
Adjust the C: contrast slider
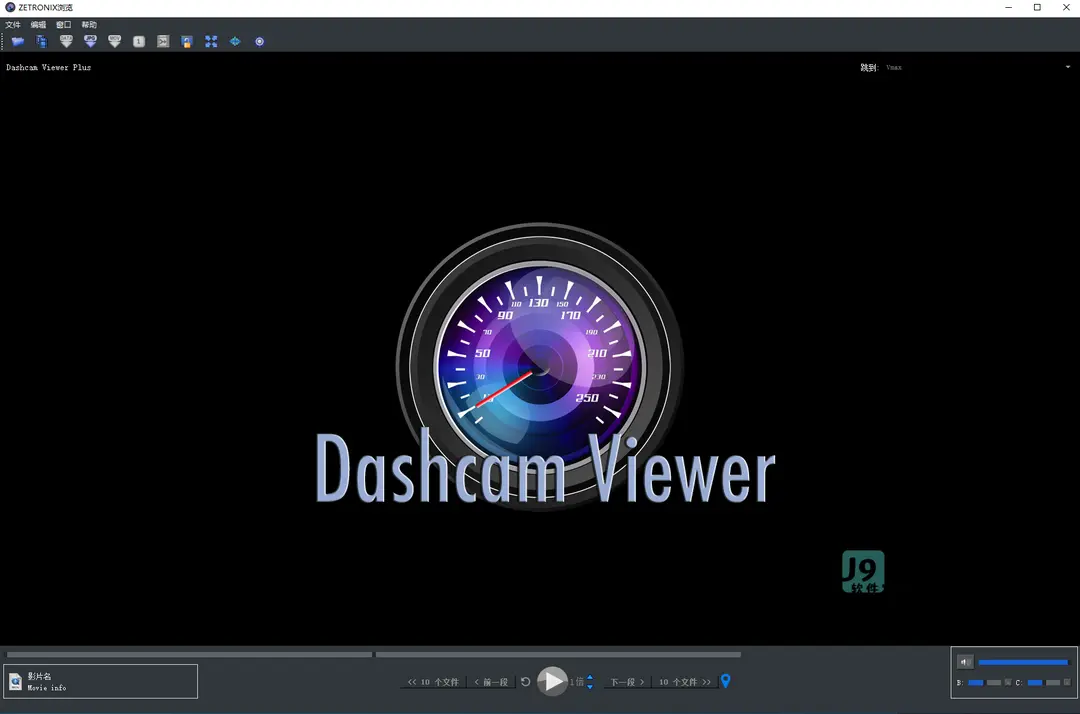[x=1043, y=682]
